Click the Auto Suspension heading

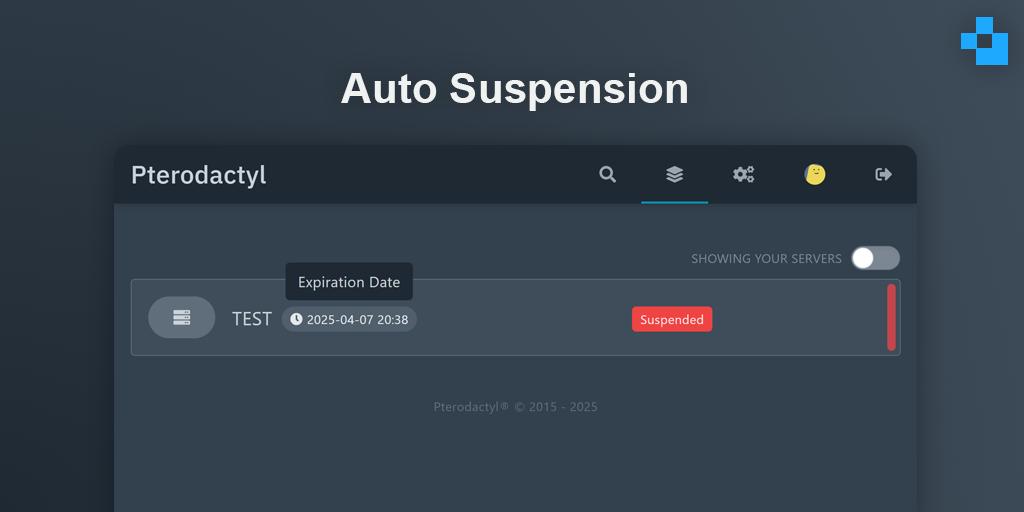pyautogui.click(x=515, y=88)
